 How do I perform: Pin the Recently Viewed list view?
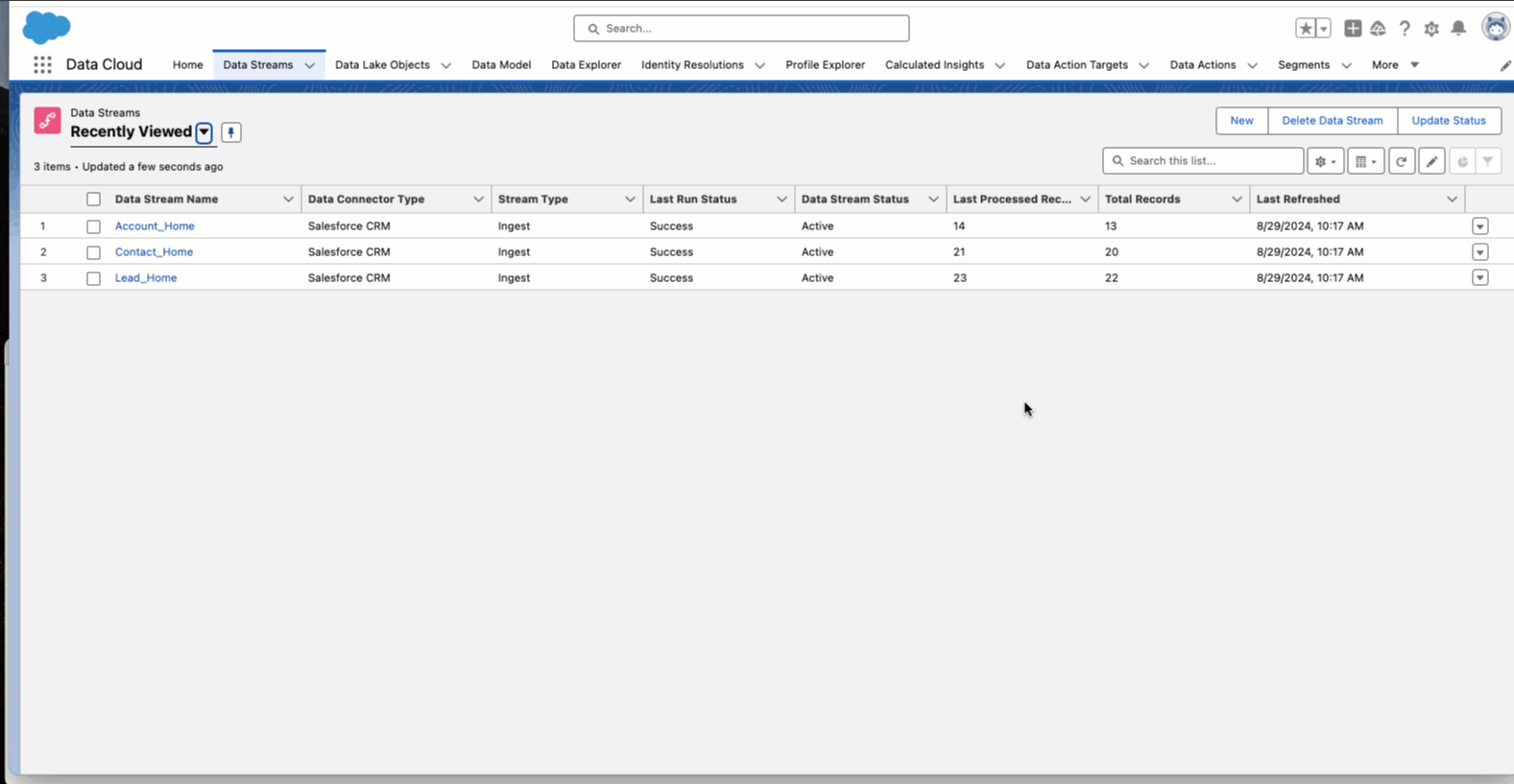(230, 132)
